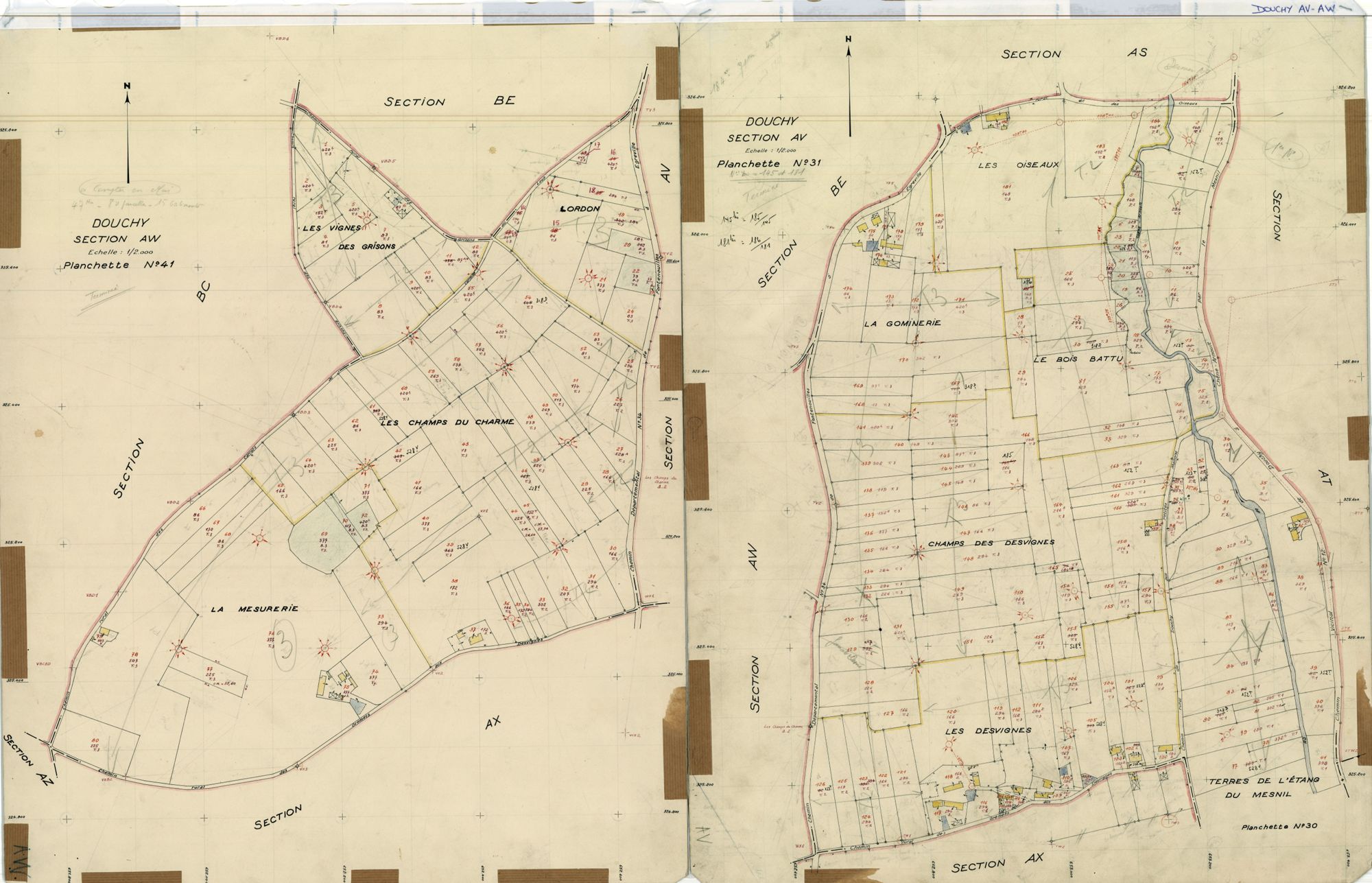Image resolution: width=1372 pixels, height=883 pixels.
Task: Click the "SECTION AS" heading above the AV map
Action: (1074, 54)
